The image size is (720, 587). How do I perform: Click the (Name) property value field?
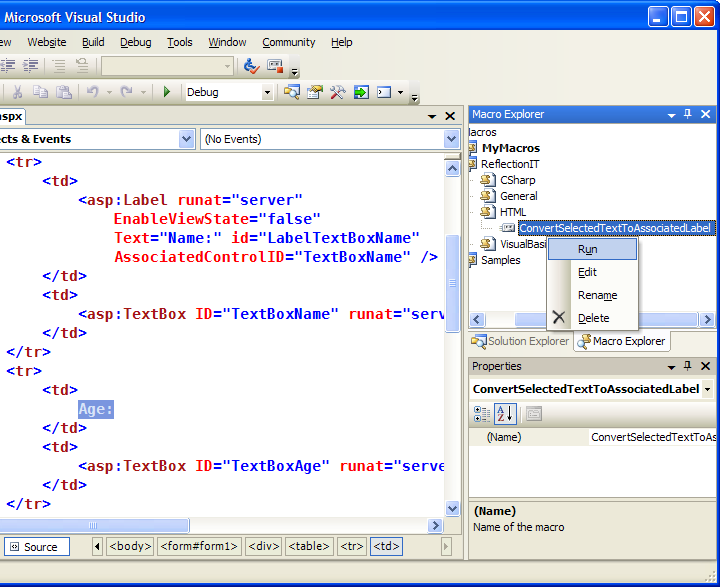653,437
